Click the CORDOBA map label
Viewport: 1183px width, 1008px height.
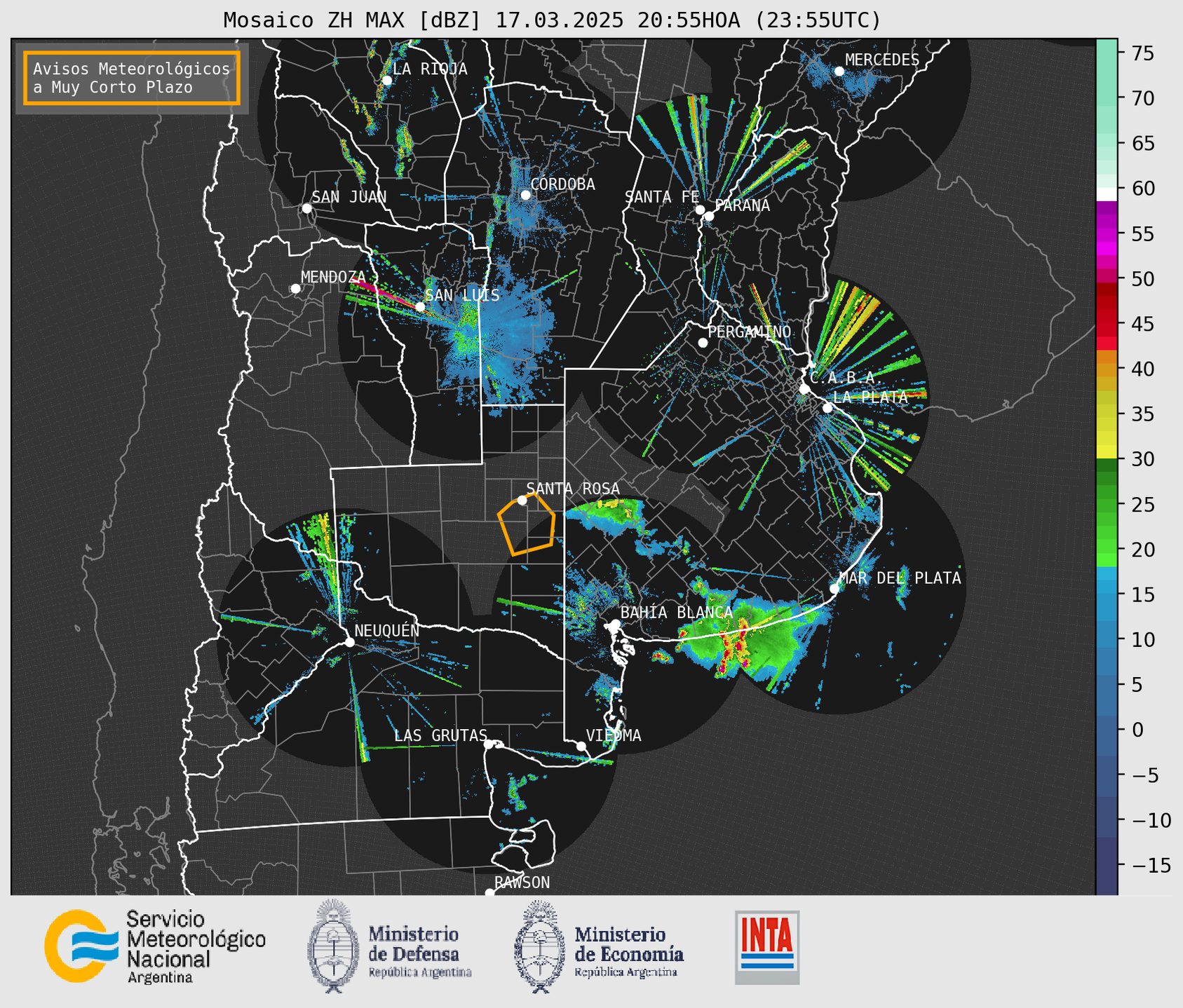point(563,184)
